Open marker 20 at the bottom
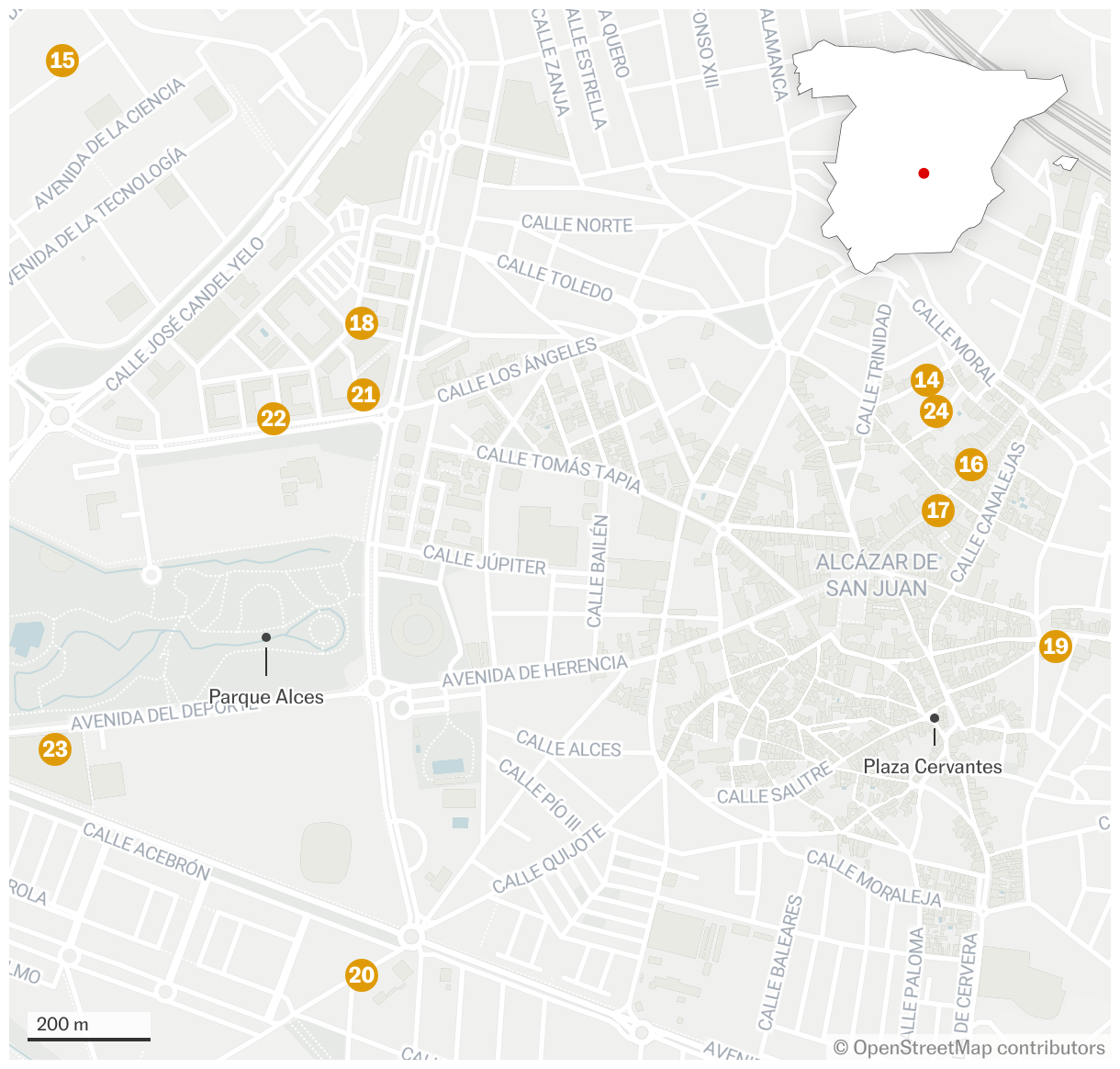Viewport: 1120px width, 1069px height. pos(362,975)
